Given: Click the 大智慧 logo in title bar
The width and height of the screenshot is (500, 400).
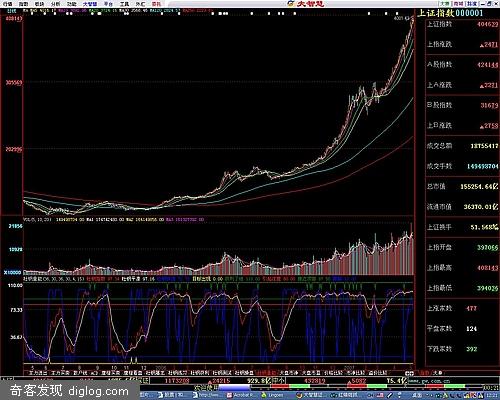Looking at the screenshot, I should point(306,4).
